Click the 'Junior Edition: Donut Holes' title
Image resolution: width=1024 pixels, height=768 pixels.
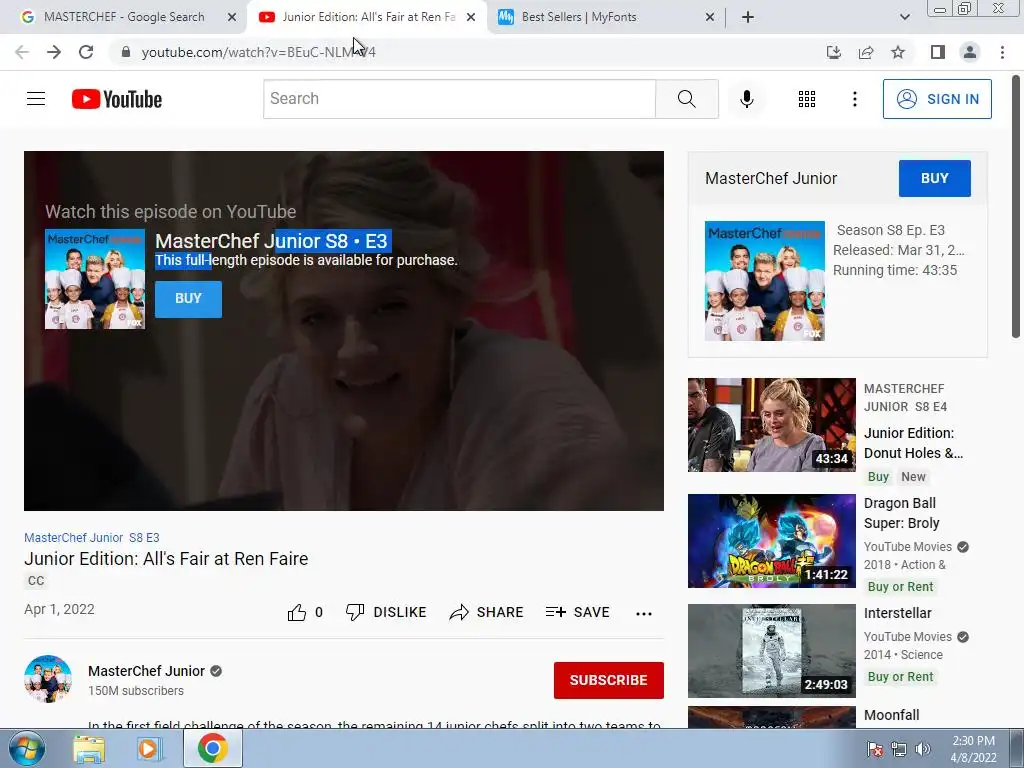pyautogui.click(x=913, y=443)
